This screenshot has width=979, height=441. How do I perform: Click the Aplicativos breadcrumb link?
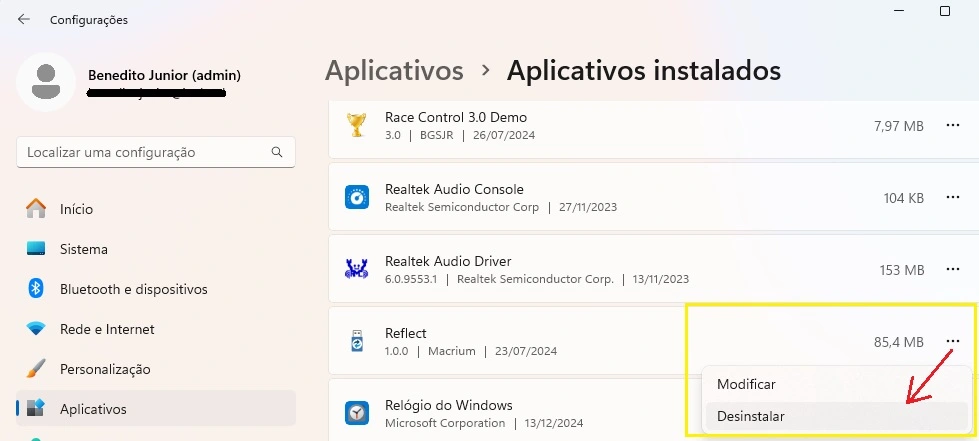(x=394, y=71)
